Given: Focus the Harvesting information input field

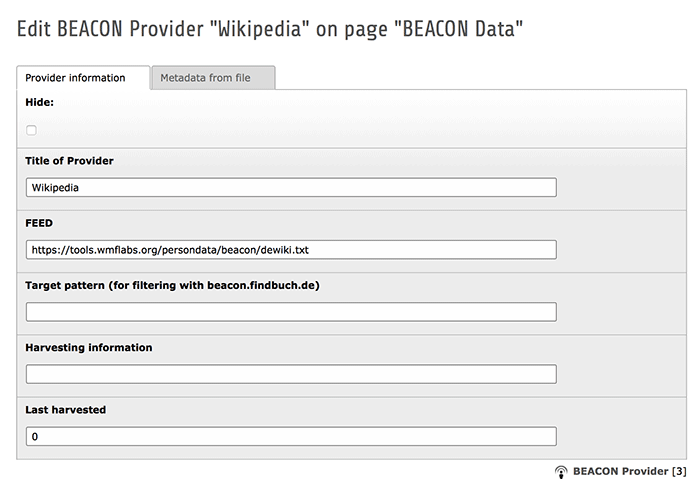Looking at the screenshot, I should (x=291, y=374).
